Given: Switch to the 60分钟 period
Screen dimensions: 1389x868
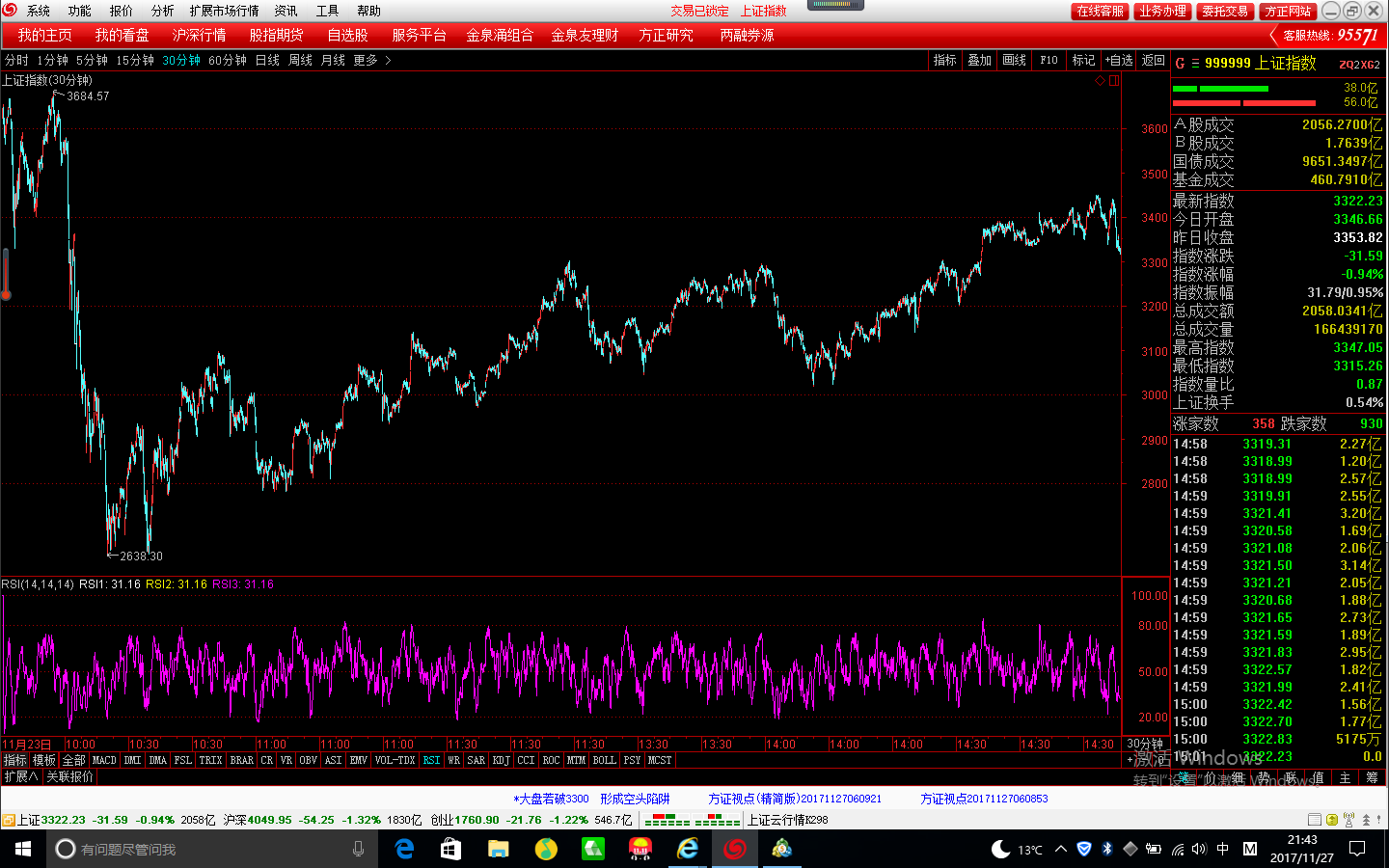Looking at the screenshot, I should coord(228,60).
